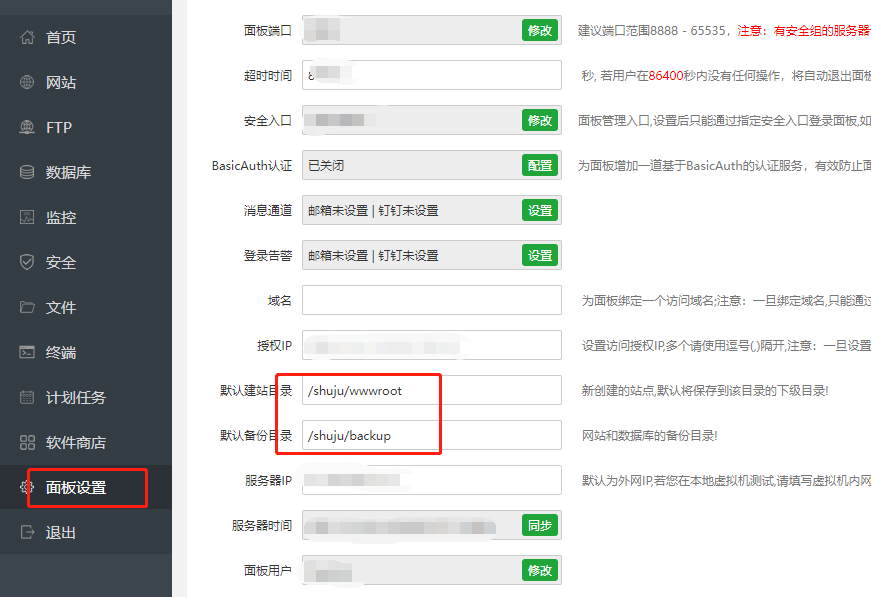
Task: Click hint text starting 新创建的站点
Action: coord(705,390)
